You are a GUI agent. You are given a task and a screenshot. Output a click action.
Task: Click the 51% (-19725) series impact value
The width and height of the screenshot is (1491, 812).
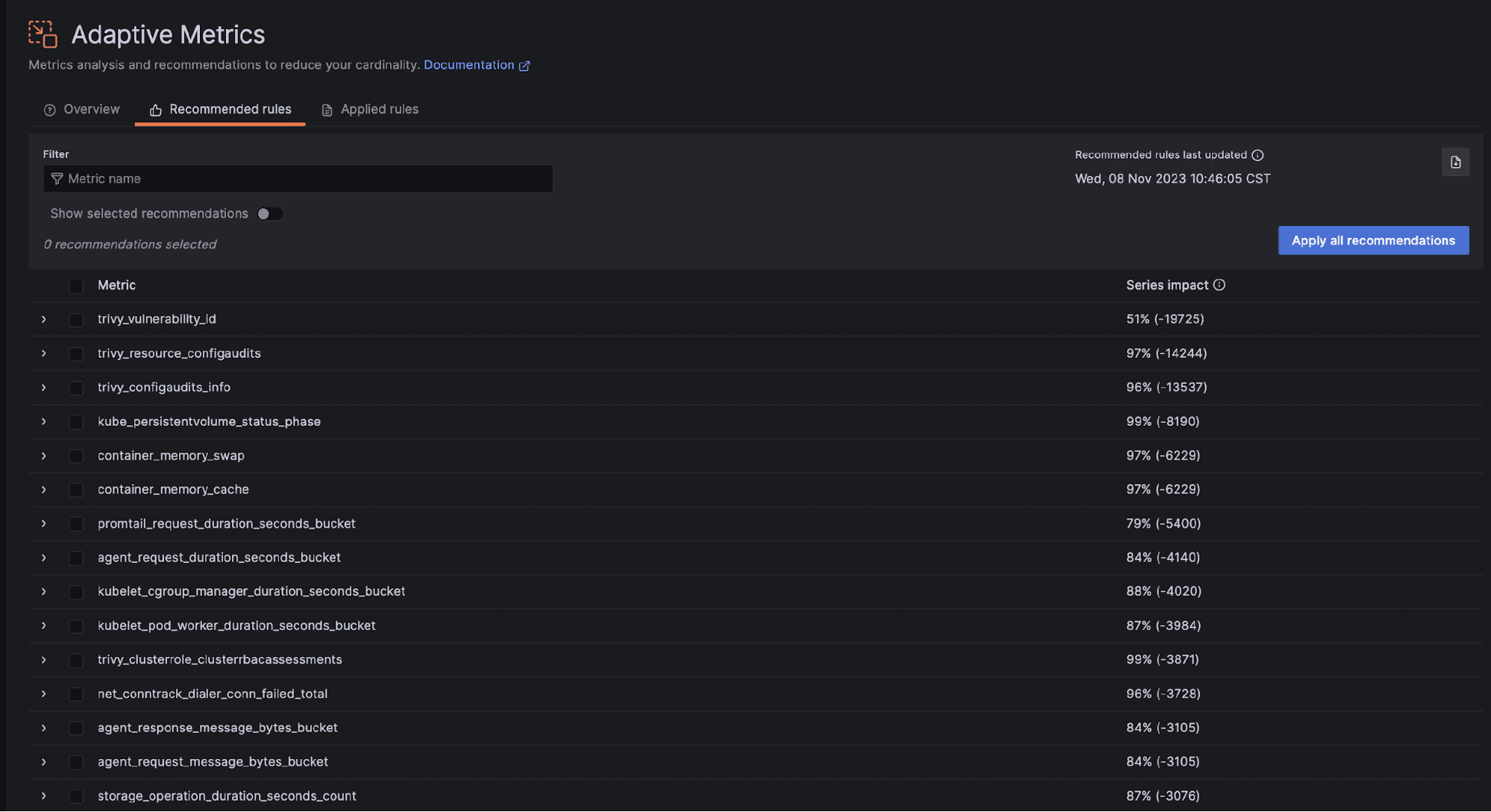point(1165,319)
